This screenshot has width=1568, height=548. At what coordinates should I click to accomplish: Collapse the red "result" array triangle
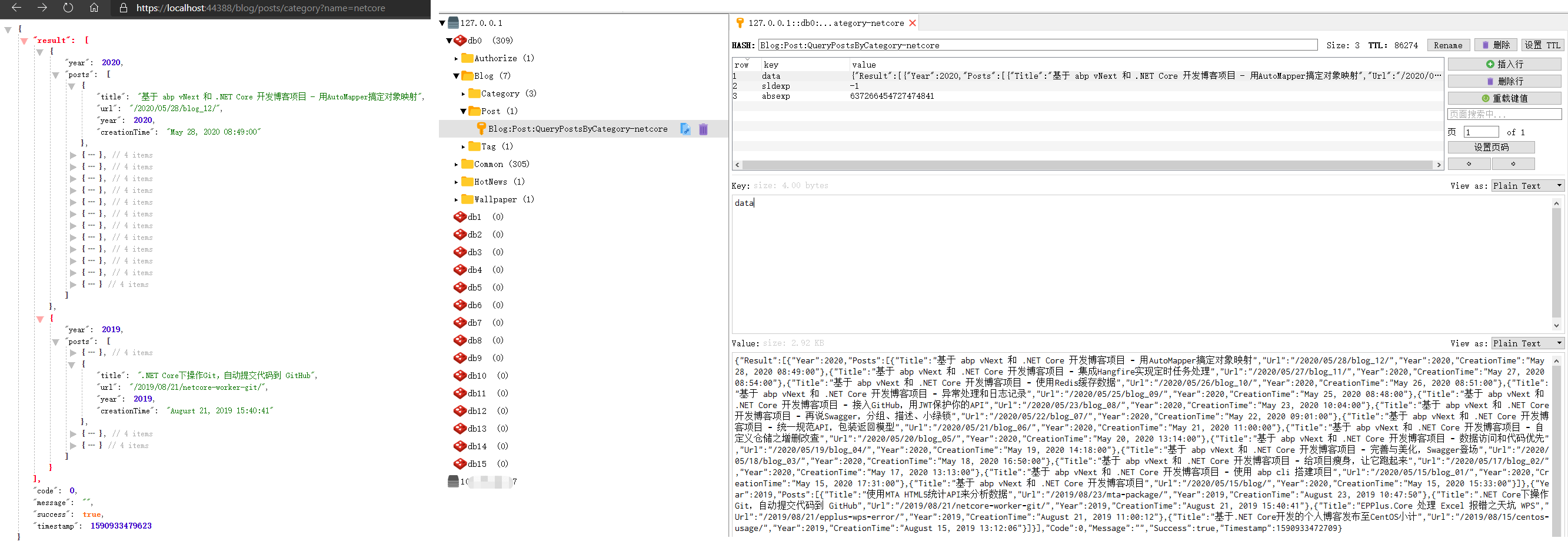pyautogui.click(x=24, y=41)
